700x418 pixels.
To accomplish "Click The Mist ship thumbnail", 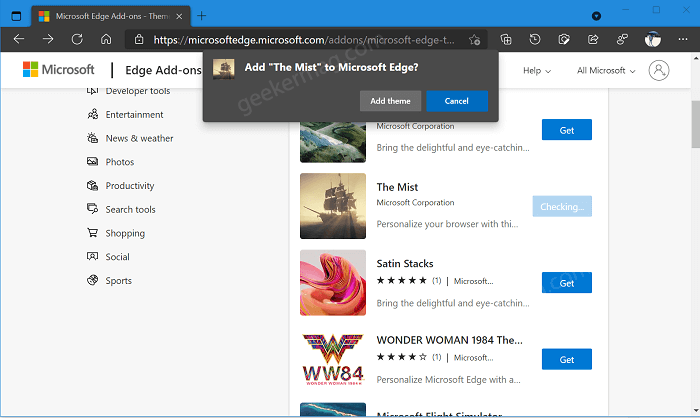I will point(333,206).
